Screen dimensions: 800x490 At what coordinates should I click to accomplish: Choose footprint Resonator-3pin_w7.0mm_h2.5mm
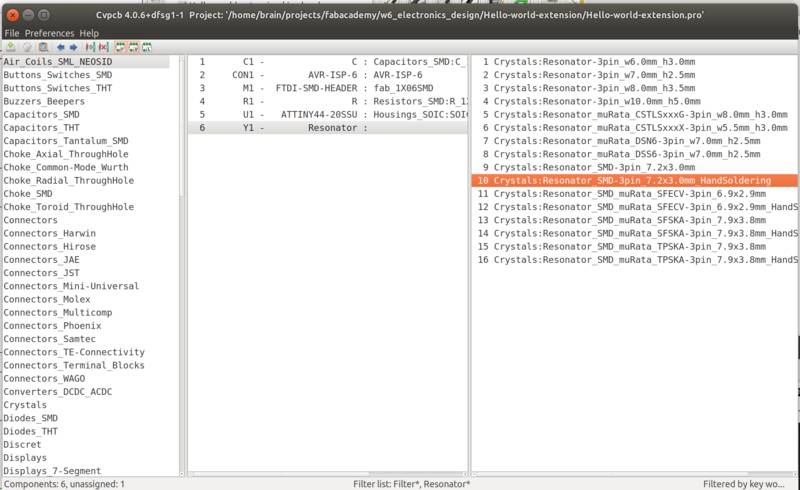tap(635, 75)
